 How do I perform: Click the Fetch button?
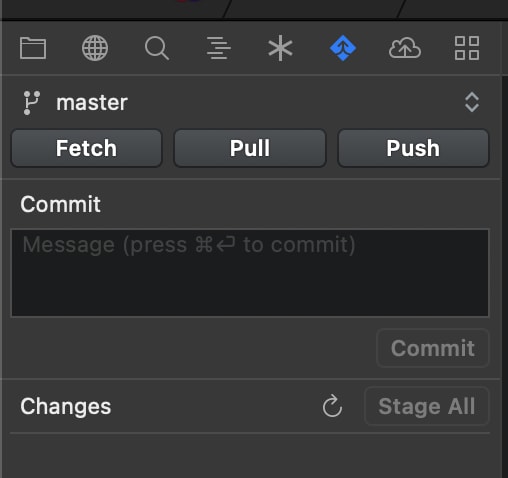point(87,148)
